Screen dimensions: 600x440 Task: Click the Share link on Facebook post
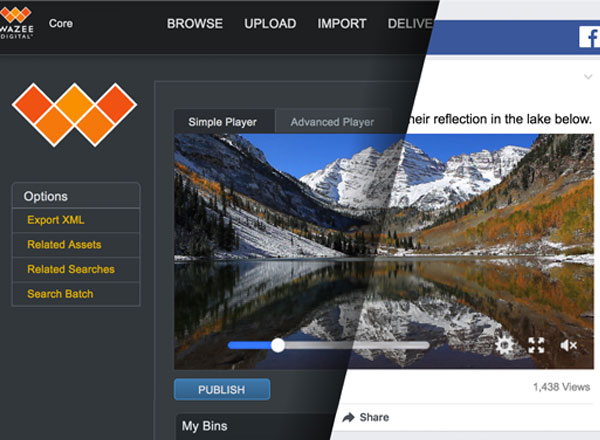tap(374, 417)
